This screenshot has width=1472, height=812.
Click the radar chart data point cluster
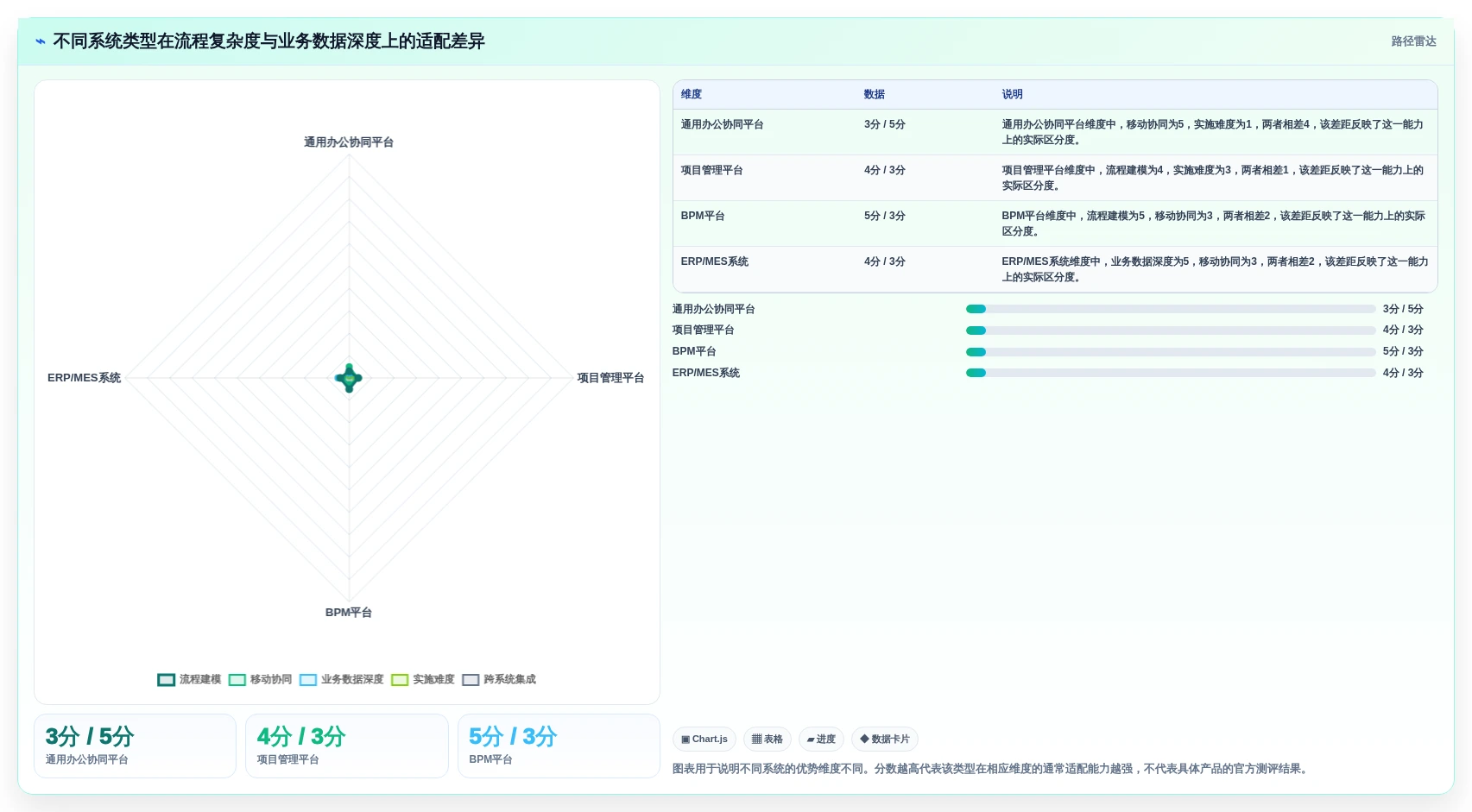(349, 378)
